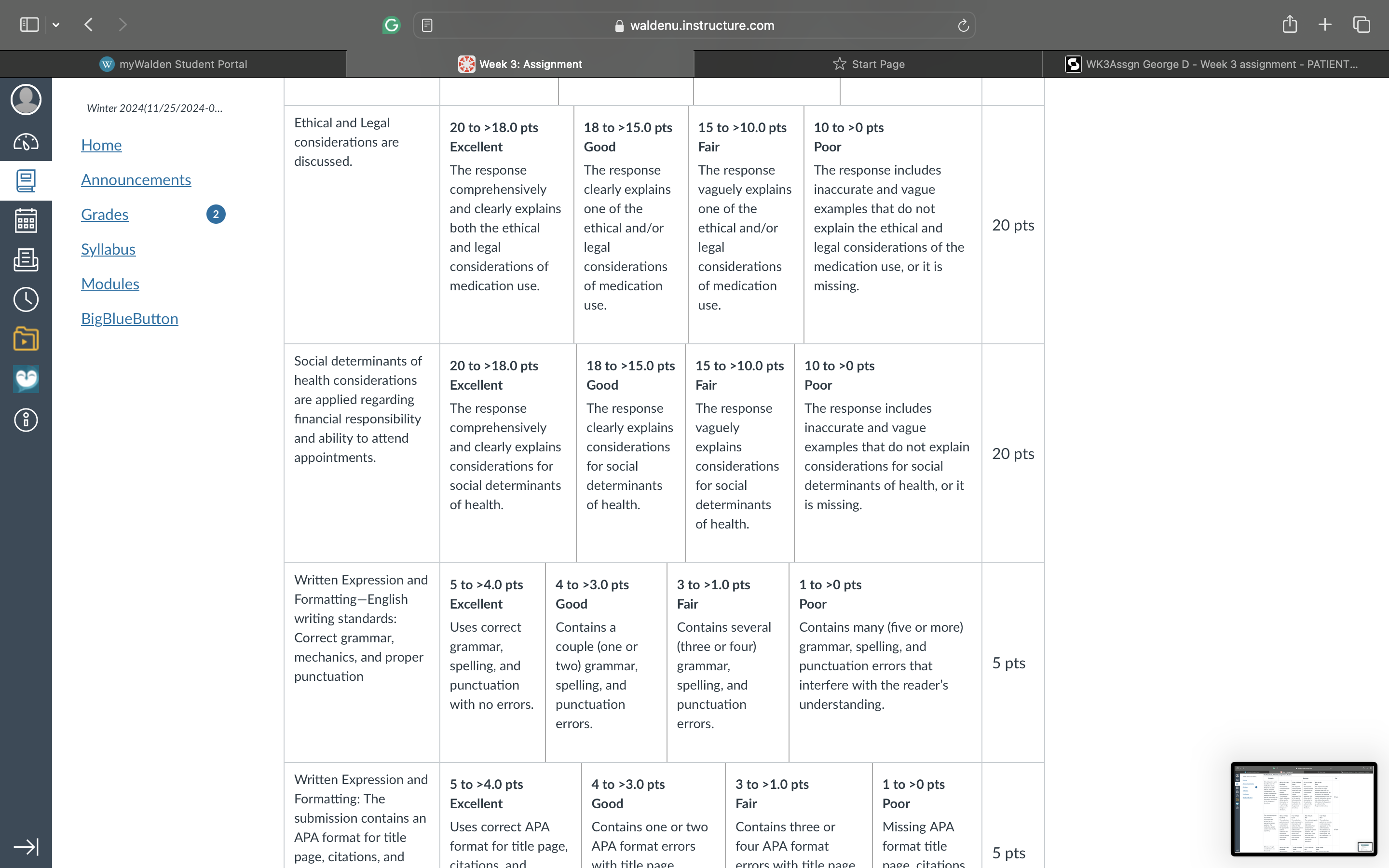Select the '3 to >1.0 pts' APA format rating
The width and height of the screenshot is (1389, 868).
[x=799, y=815]
